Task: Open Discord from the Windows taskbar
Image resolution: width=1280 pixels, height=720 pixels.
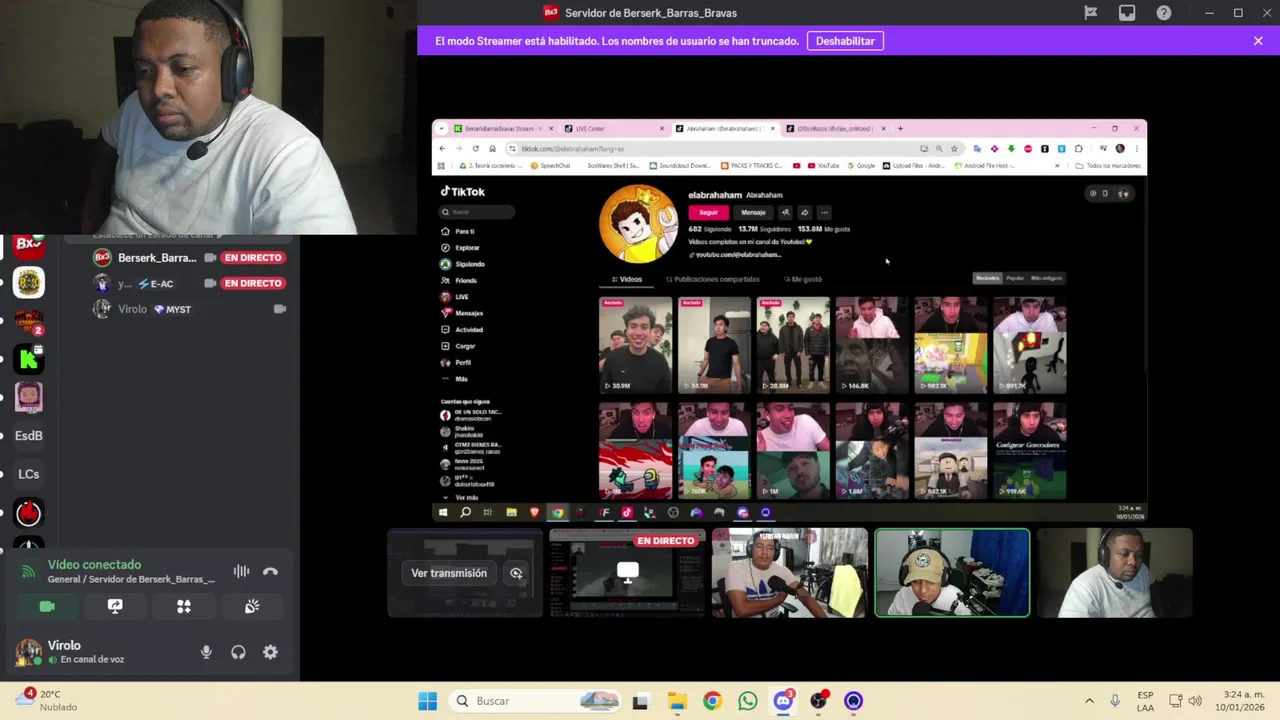Action: point(783,701)
